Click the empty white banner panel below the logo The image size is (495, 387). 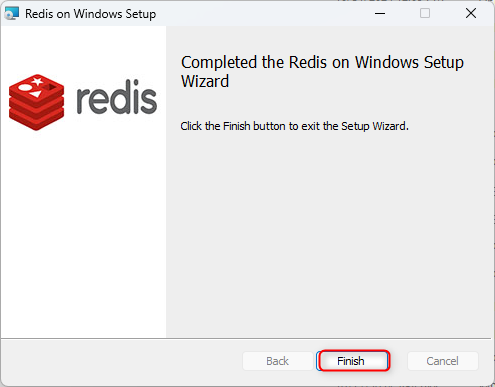83,233
